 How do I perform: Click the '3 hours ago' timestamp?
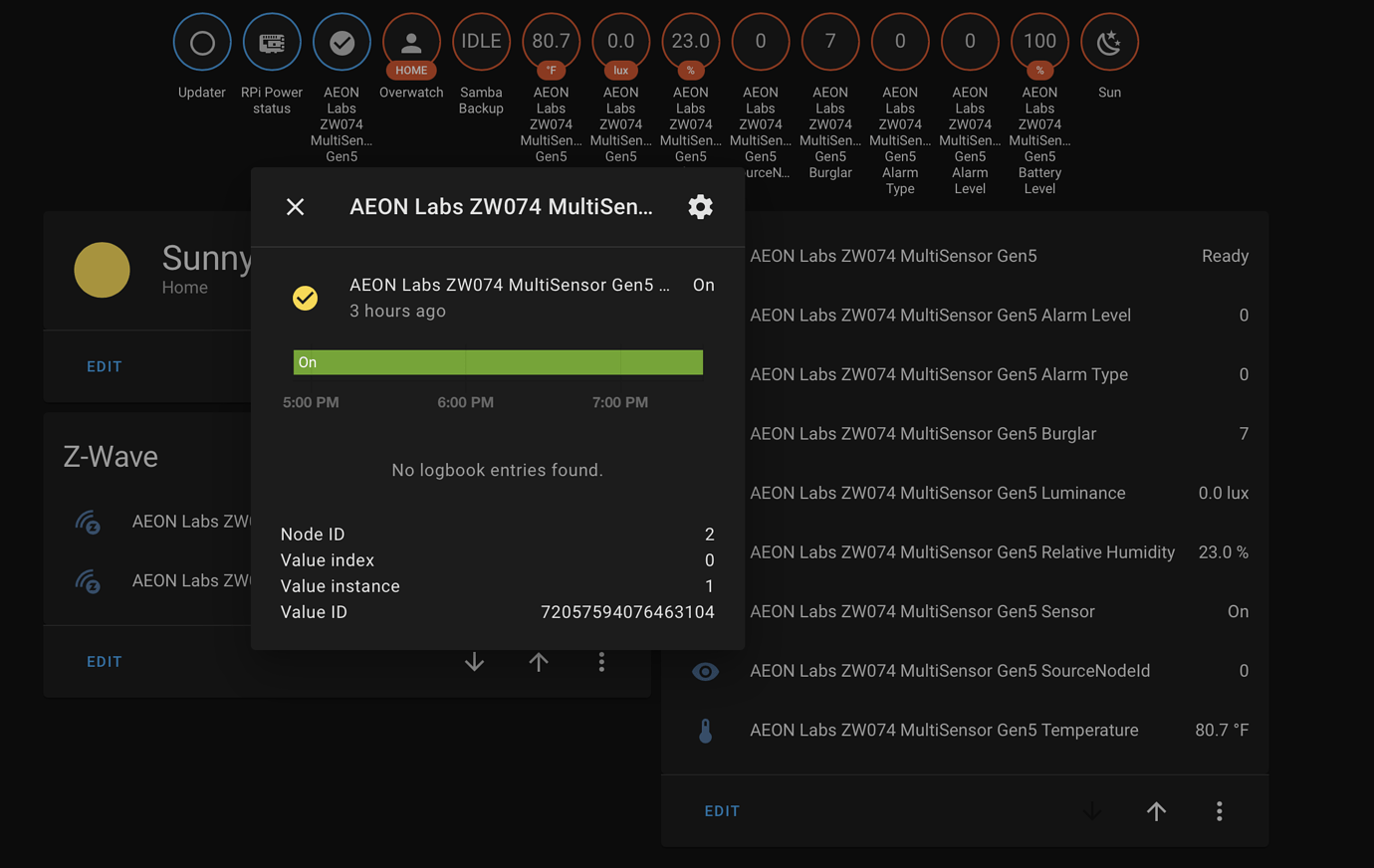coord(397,311)
